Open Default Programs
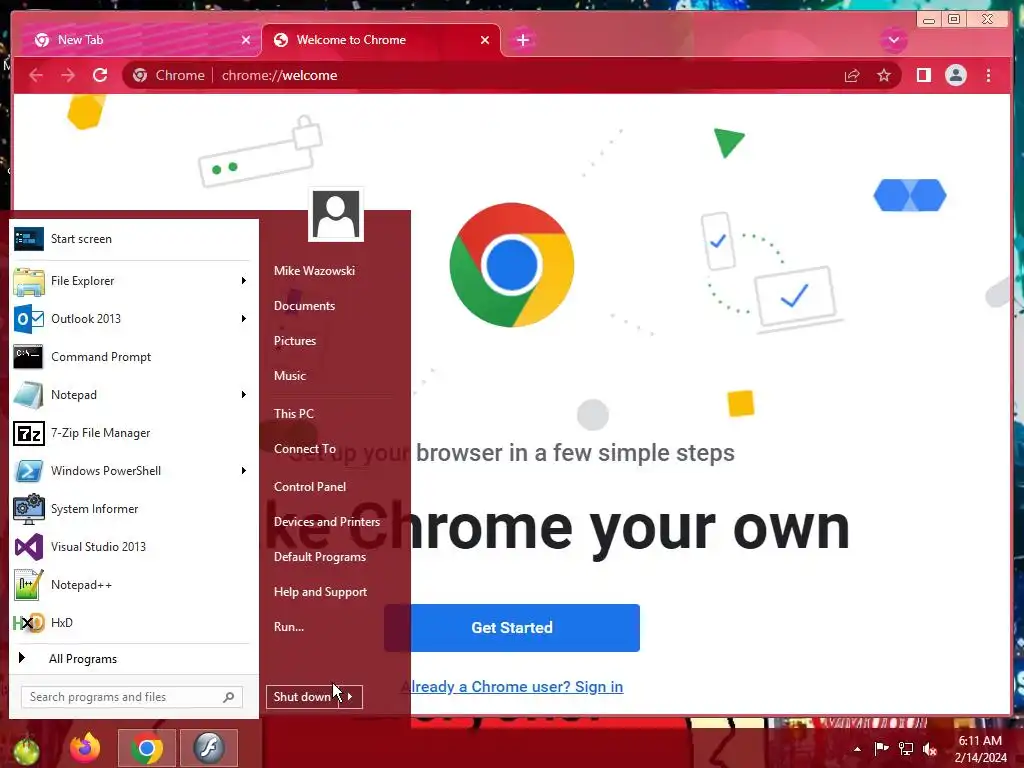The height and width of the screenshot is (768, 1024). pyautogui.click(x=319, y=557)
